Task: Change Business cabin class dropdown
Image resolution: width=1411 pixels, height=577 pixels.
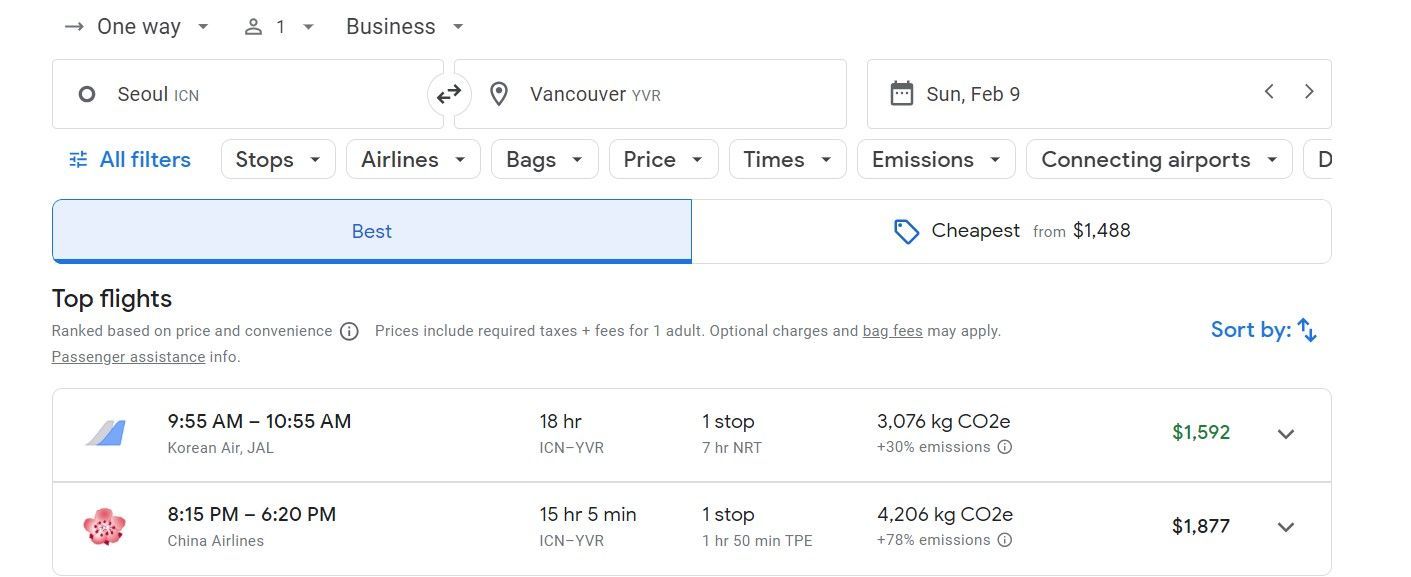Action: point(405,27)
